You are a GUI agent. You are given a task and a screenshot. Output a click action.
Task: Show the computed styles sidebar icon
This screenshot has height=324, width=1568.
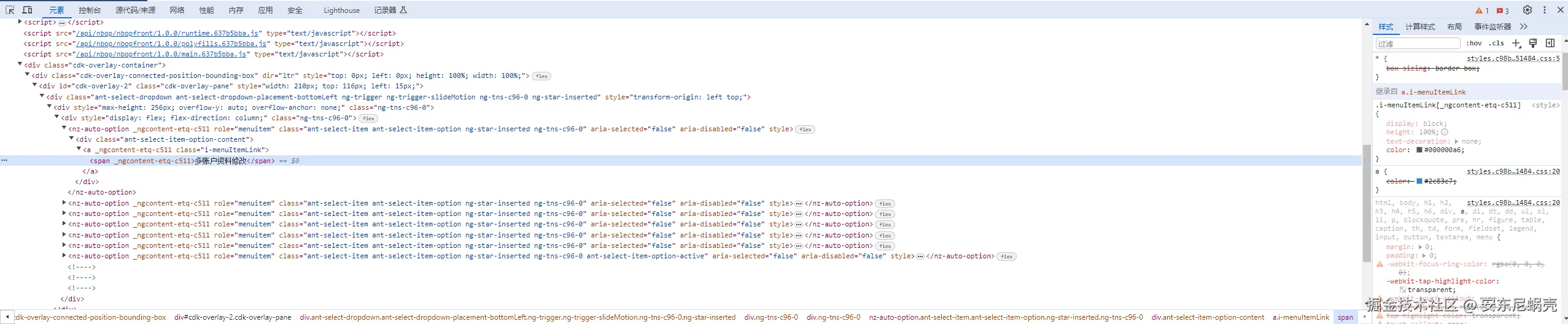pyautogui.click(x=1550, y=43)
